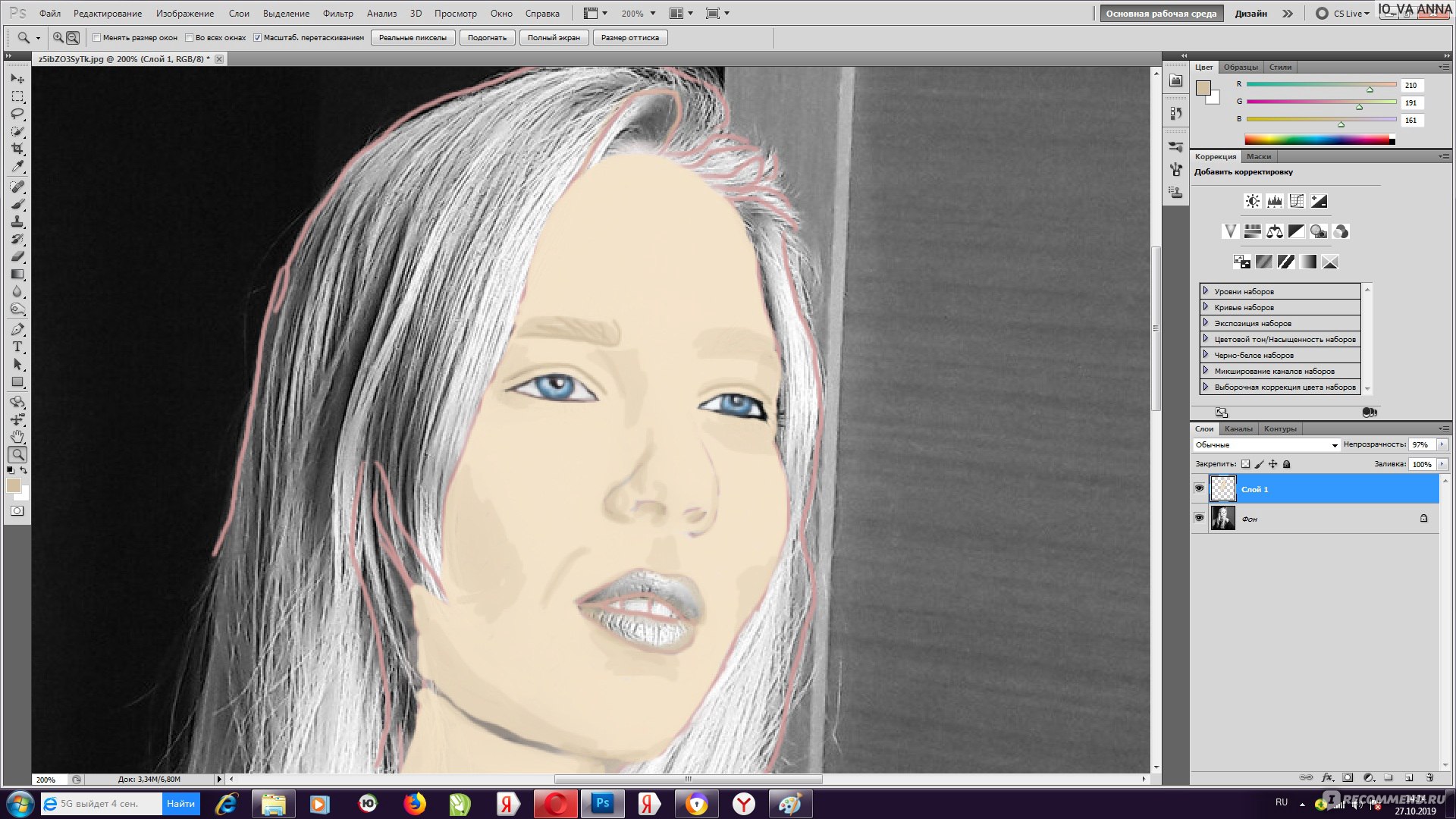Click the Размер оттиска button
This screenshot has height=819, width=1456.
[x=629, y=37]
